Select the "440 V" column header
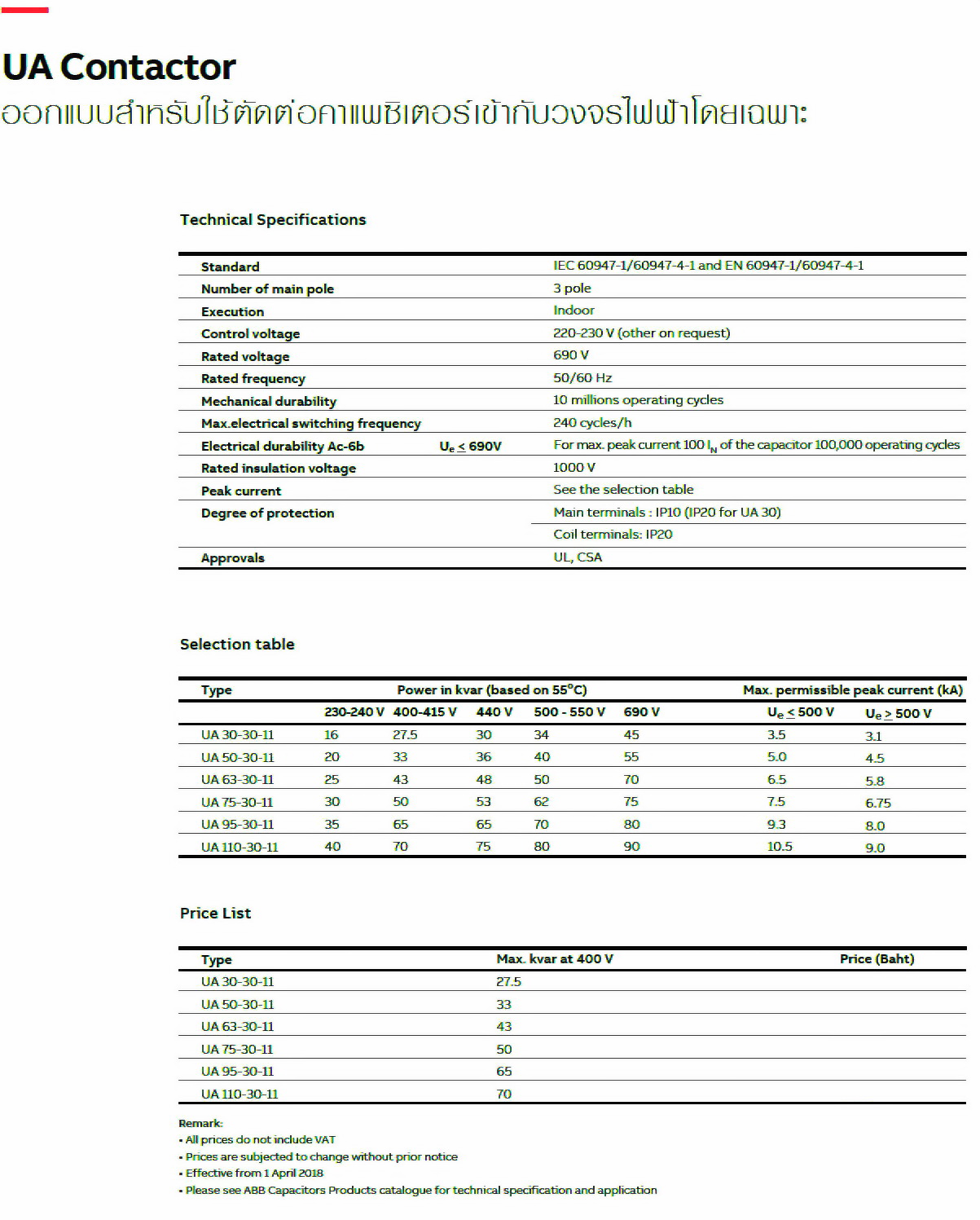 (x=494, y=711)
